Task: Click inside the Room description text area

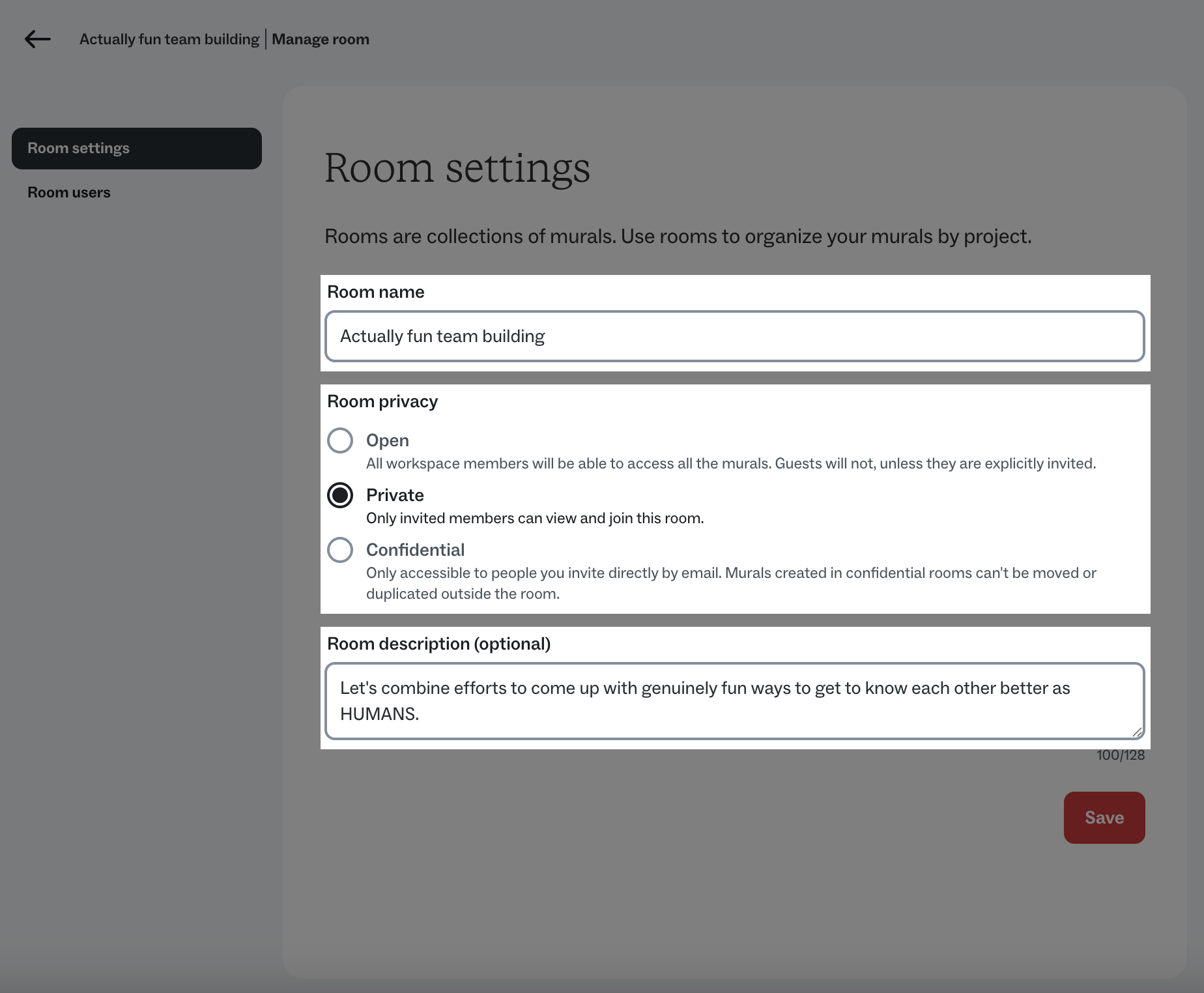Action: coord(735,701)
